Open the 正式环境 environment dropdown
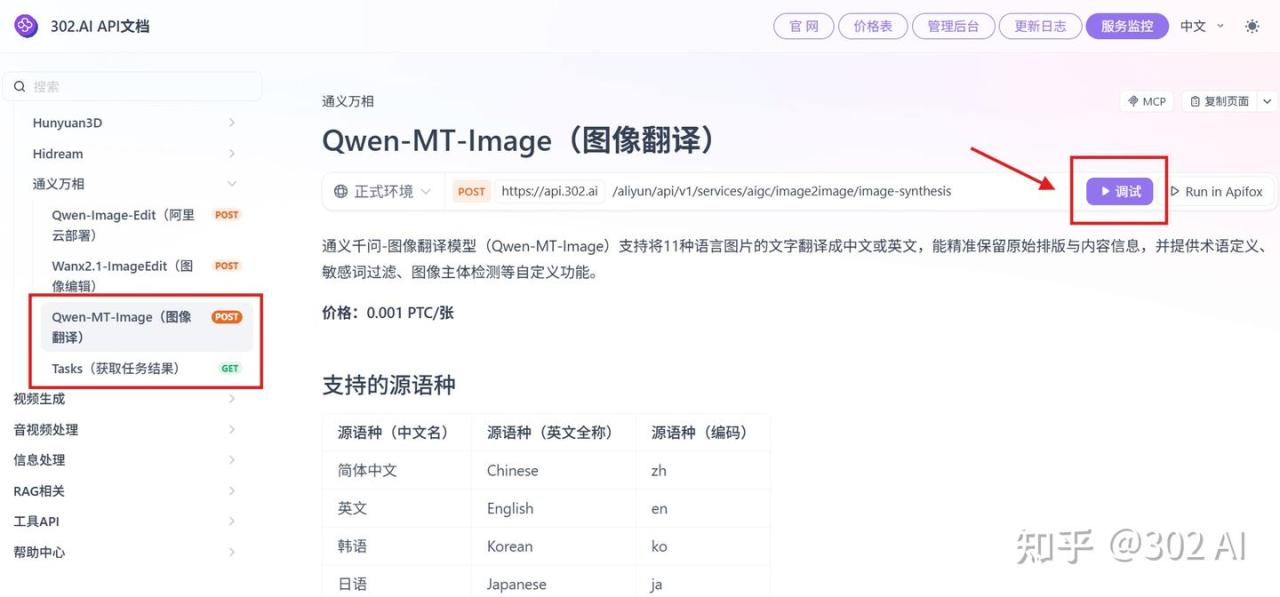This screenshot has height=597, width=1280. point(383,191)
